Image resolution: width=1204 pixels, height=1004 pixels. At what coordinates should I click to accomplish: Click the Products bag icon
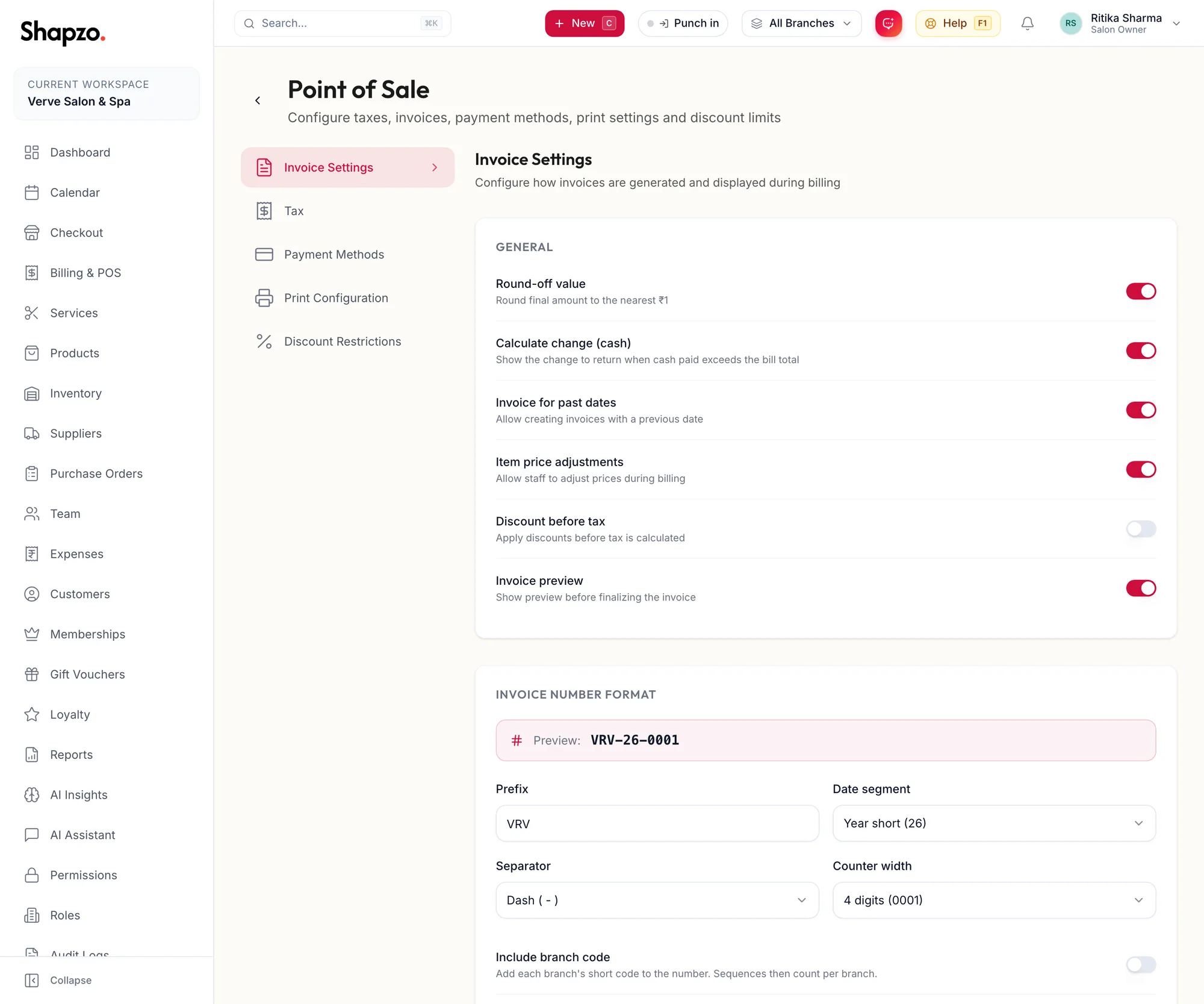pos(32,353)
